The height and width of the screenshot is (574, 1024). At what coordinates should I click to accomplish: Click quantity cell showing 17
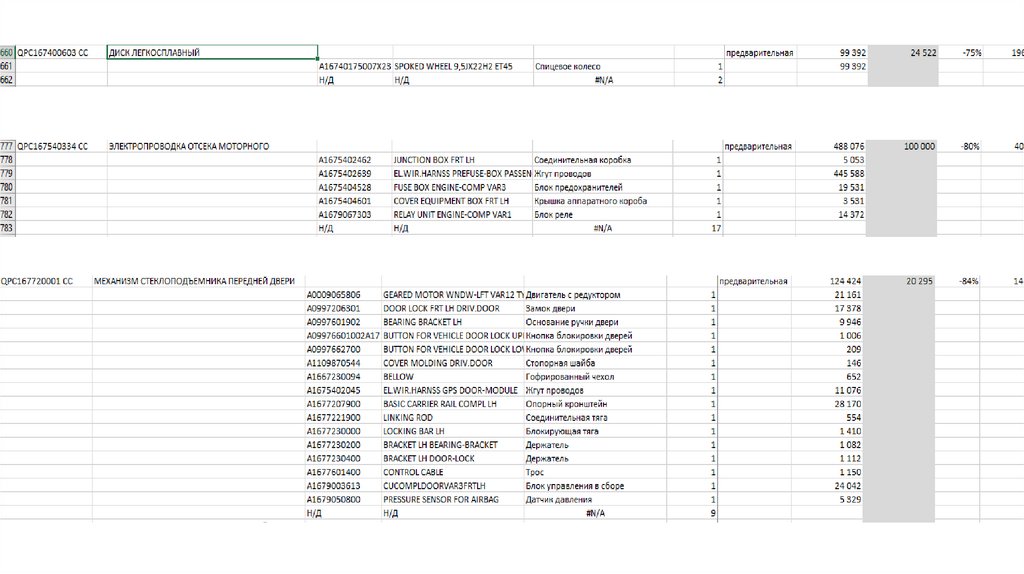(697, 228)
